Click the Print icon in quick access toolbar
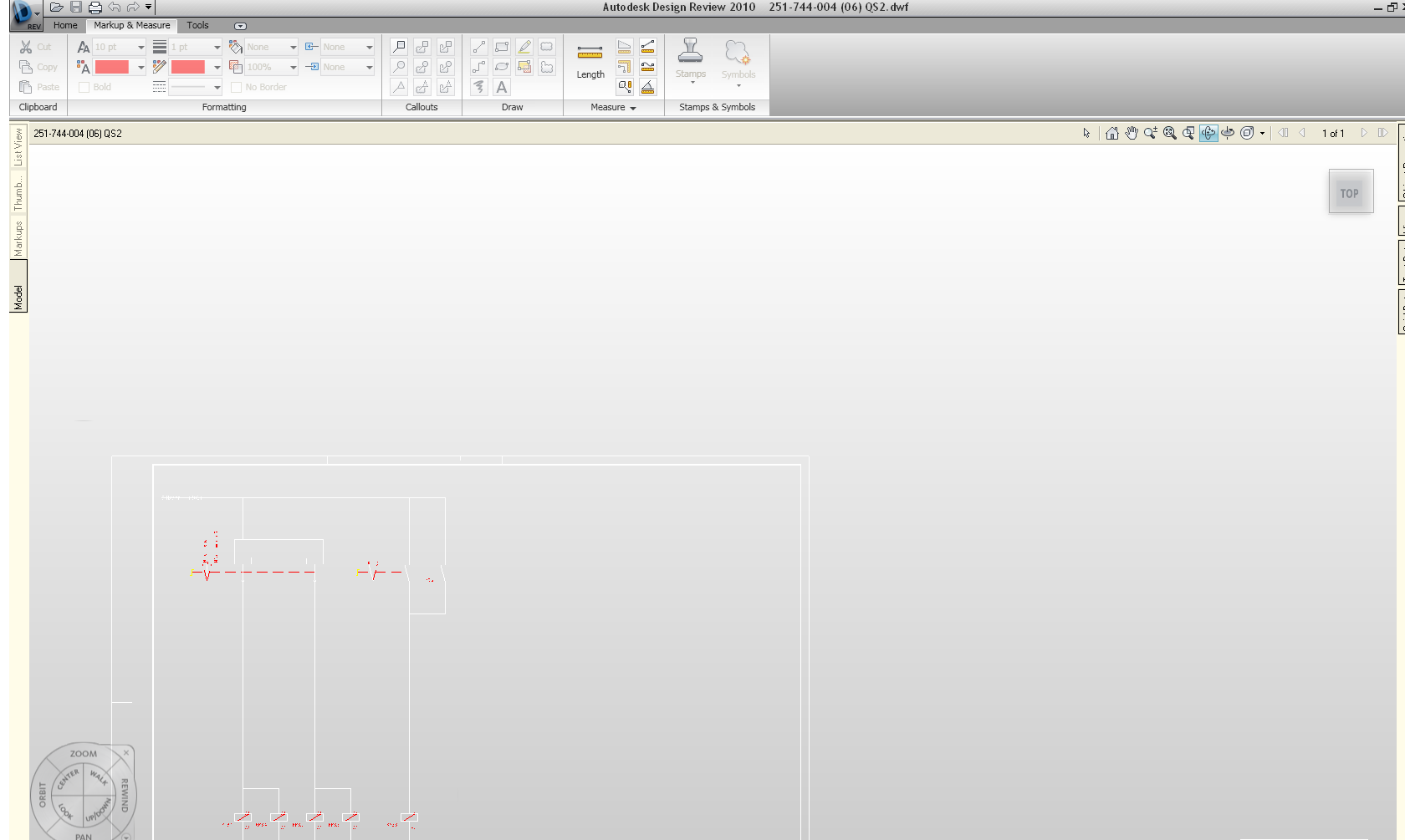The image size is (1405, 840). [95, 8]
